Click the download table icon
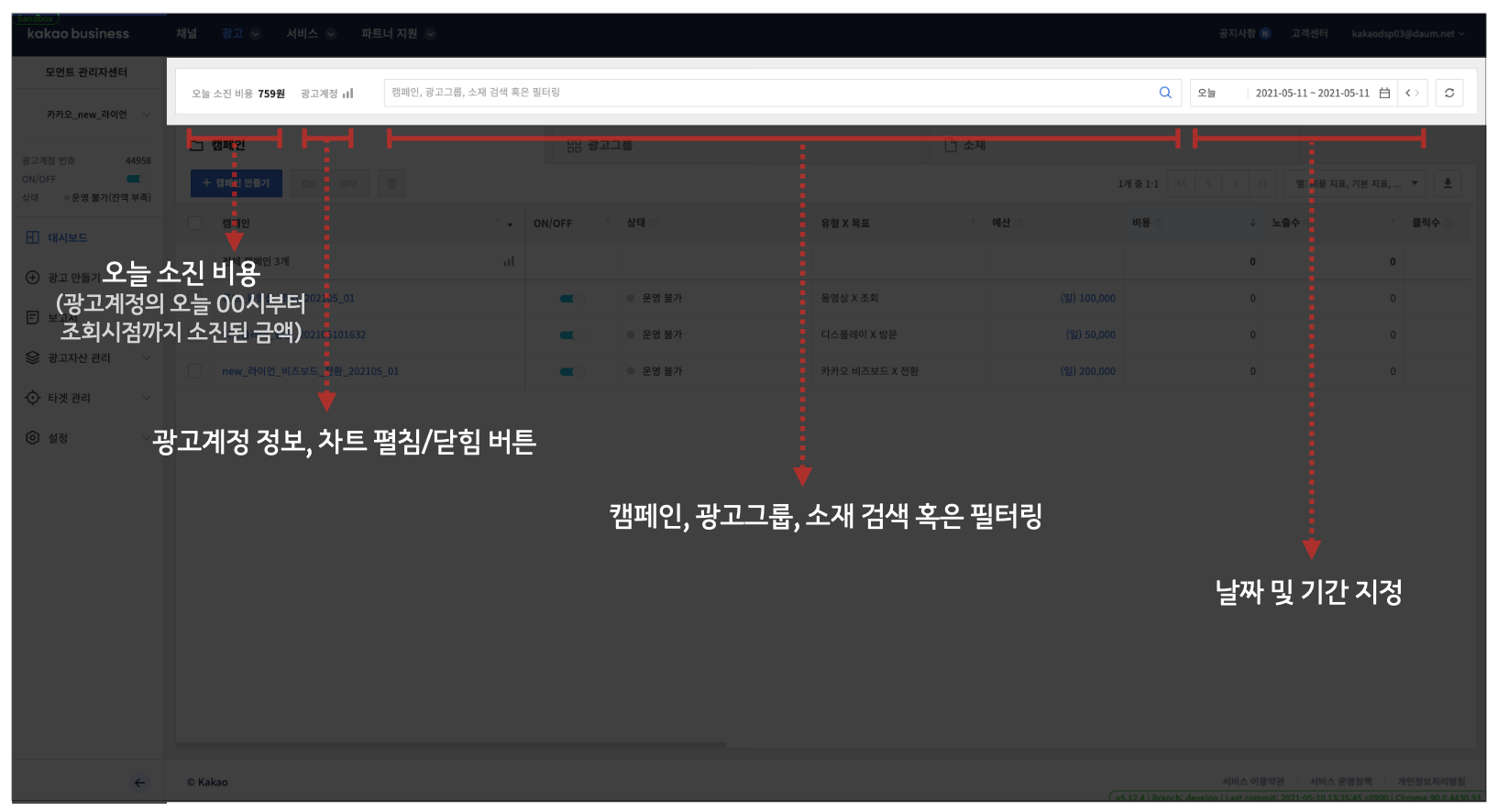 pyautogui.click(x=1448, y=183)
